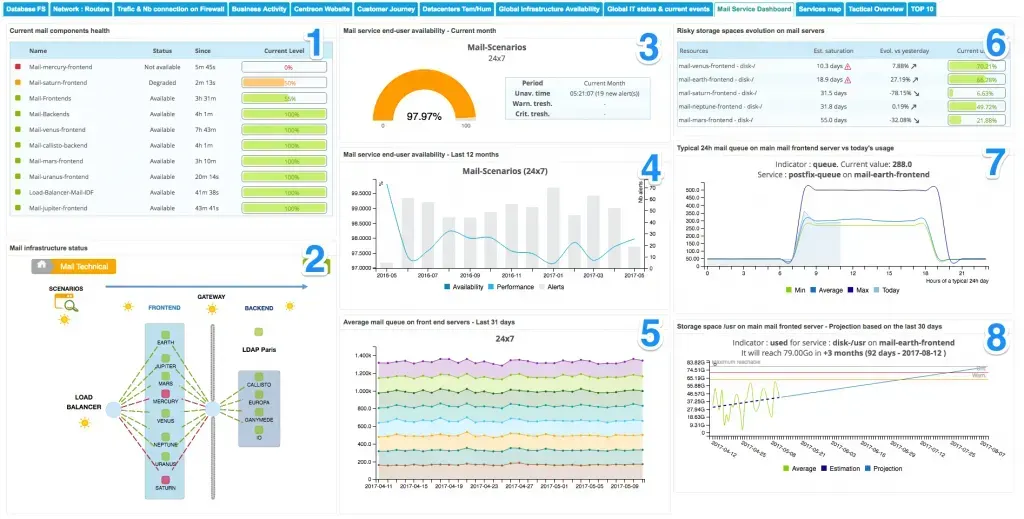Toggle Estimation series in storage projection legend

(x=839, y=469)
